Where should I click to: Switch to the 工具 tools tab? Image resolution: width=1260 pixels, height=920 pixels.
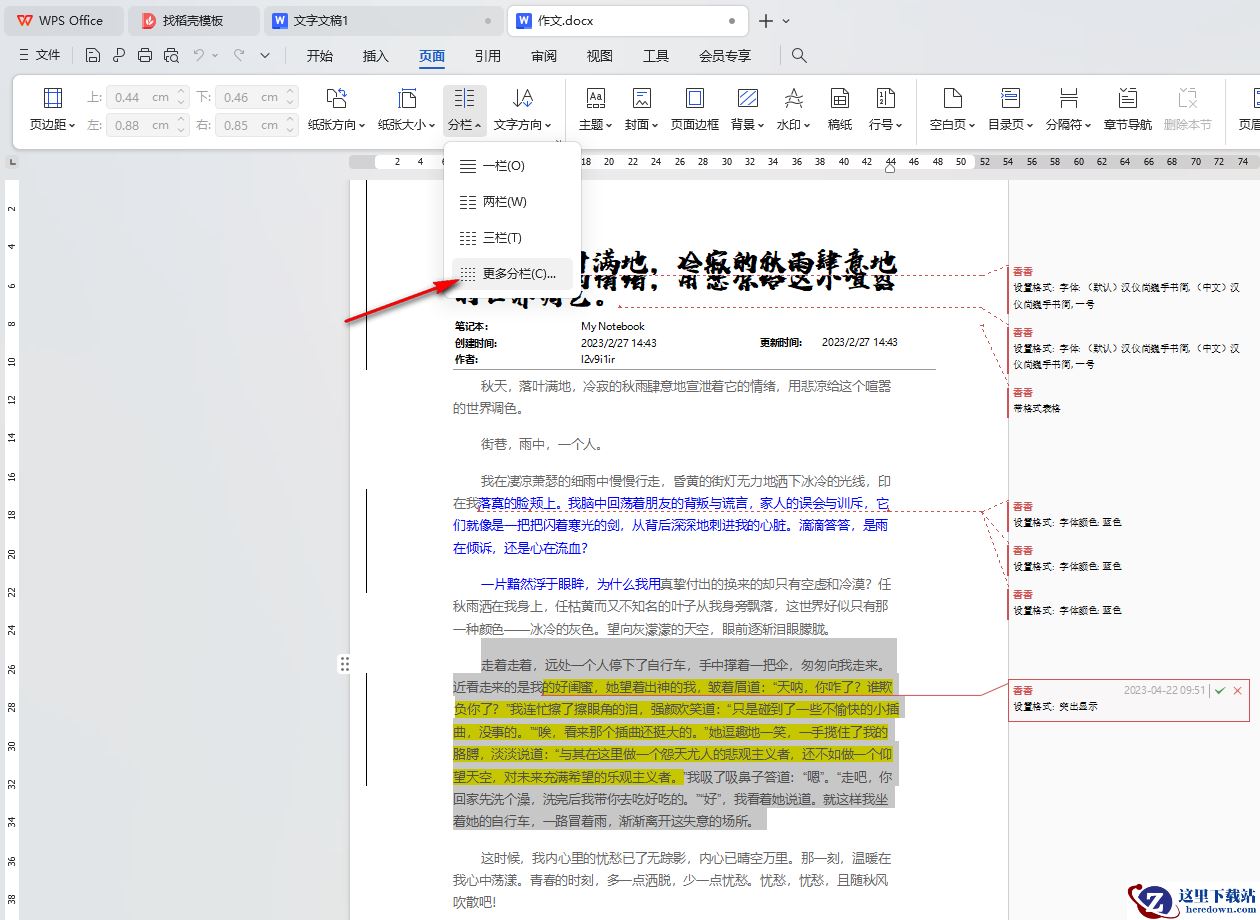coord(656,56)
